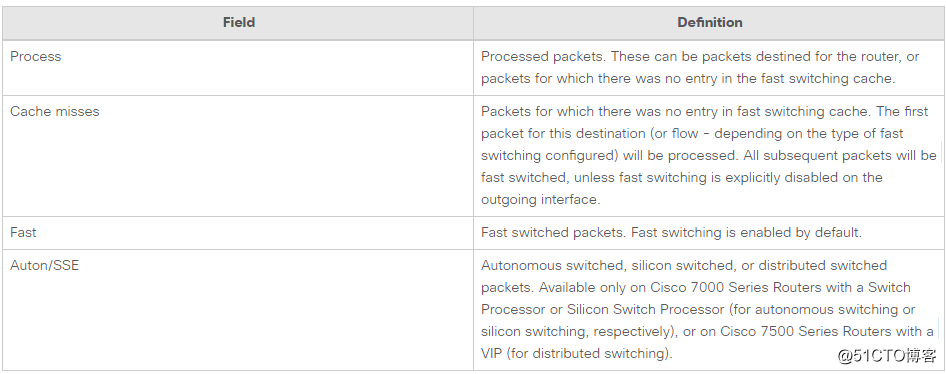Image resolution: width=946 pixels, height=374 pixels.
Task: Click the Autonomous switched definition paragraph
Action: click(x=707, y=309)
